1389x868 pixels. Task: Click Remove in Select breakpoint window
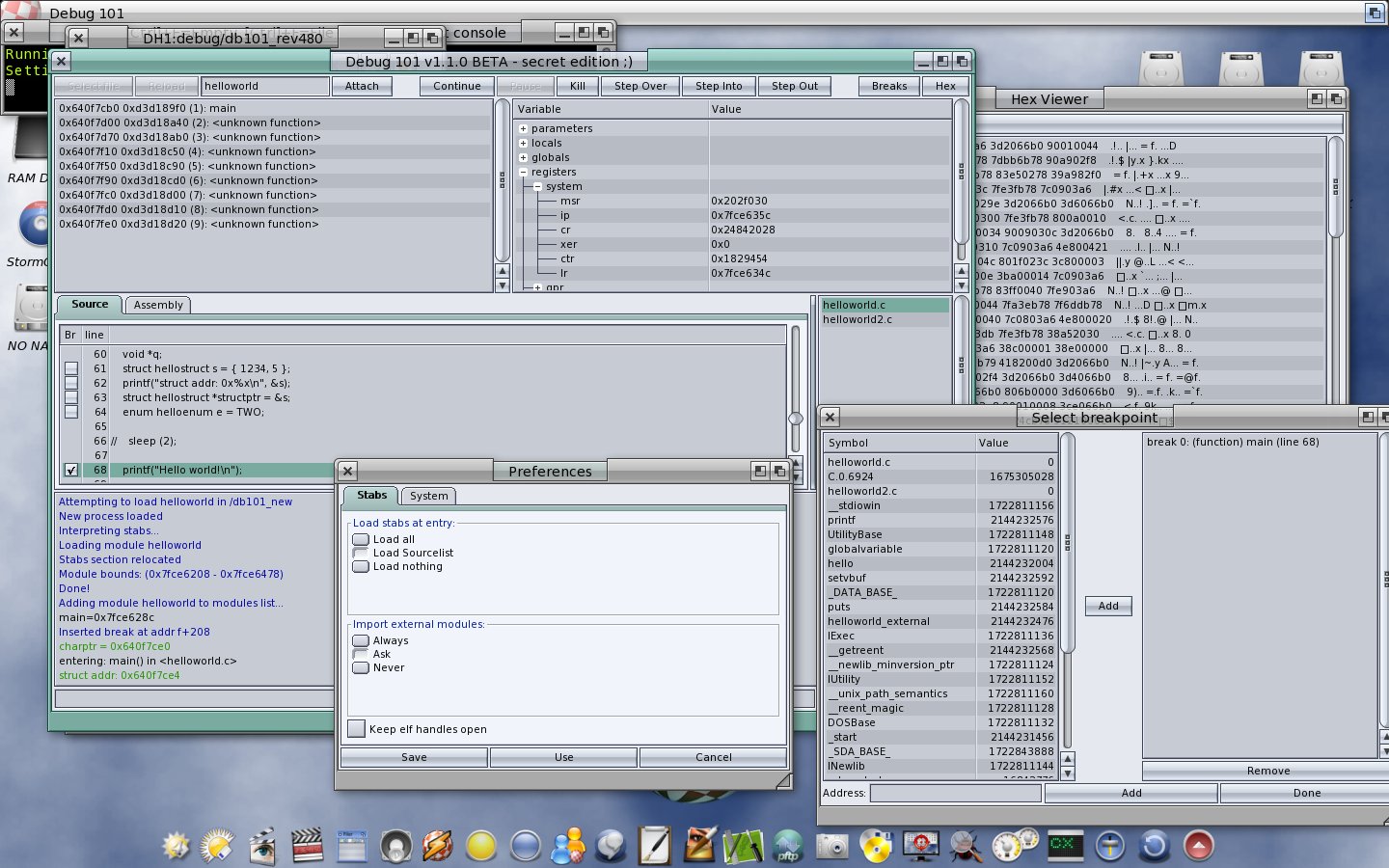[x=1267, y=771]
